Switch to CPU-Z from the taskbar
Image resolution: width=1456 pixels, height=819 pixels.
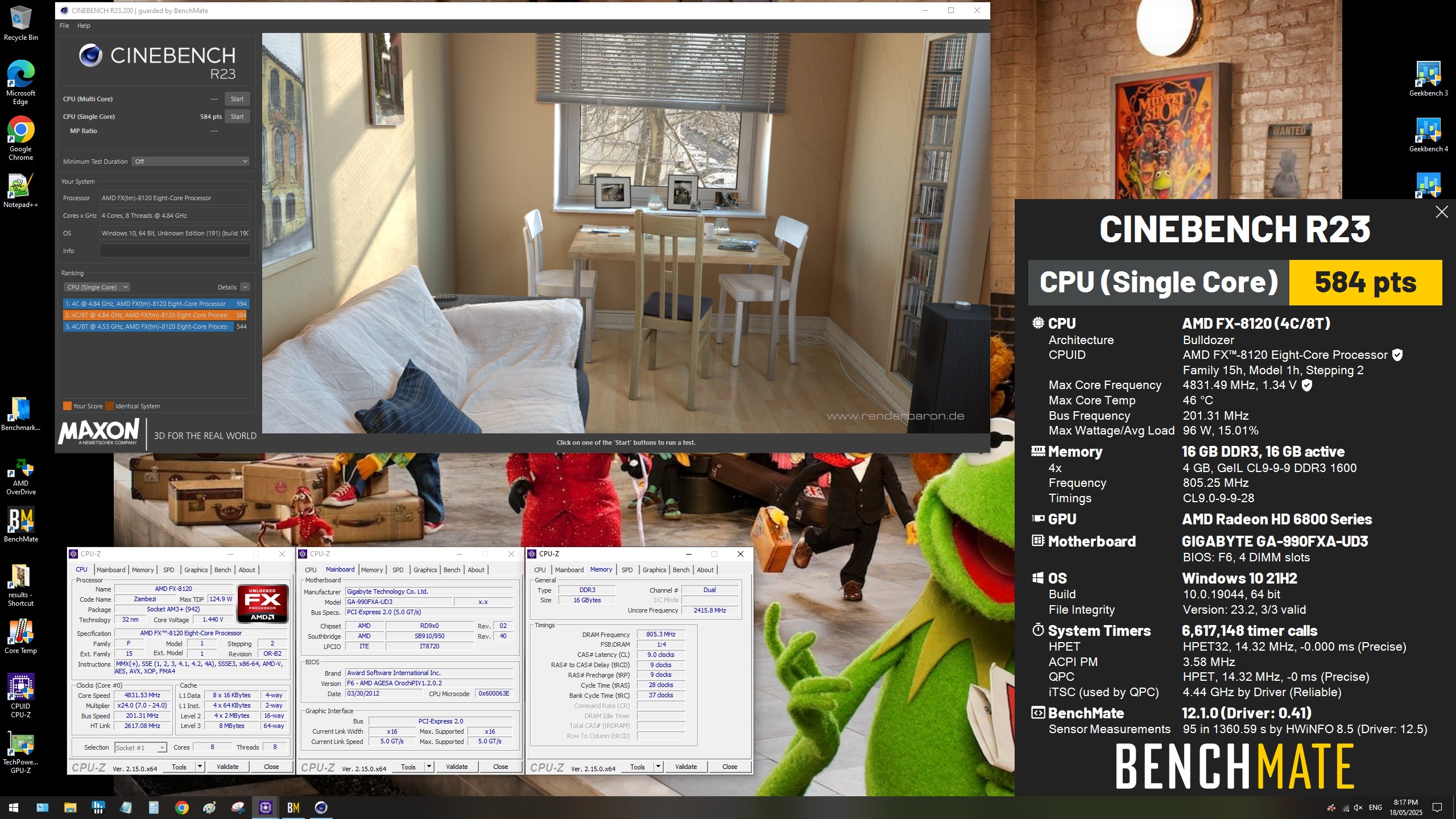pyautogui.click(x=265, y=807)
